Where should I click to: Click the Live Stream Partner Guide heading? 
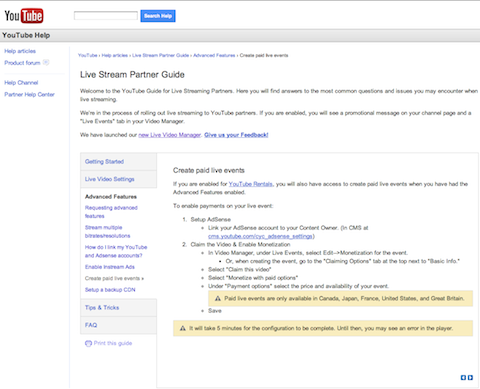pos(132,75)
